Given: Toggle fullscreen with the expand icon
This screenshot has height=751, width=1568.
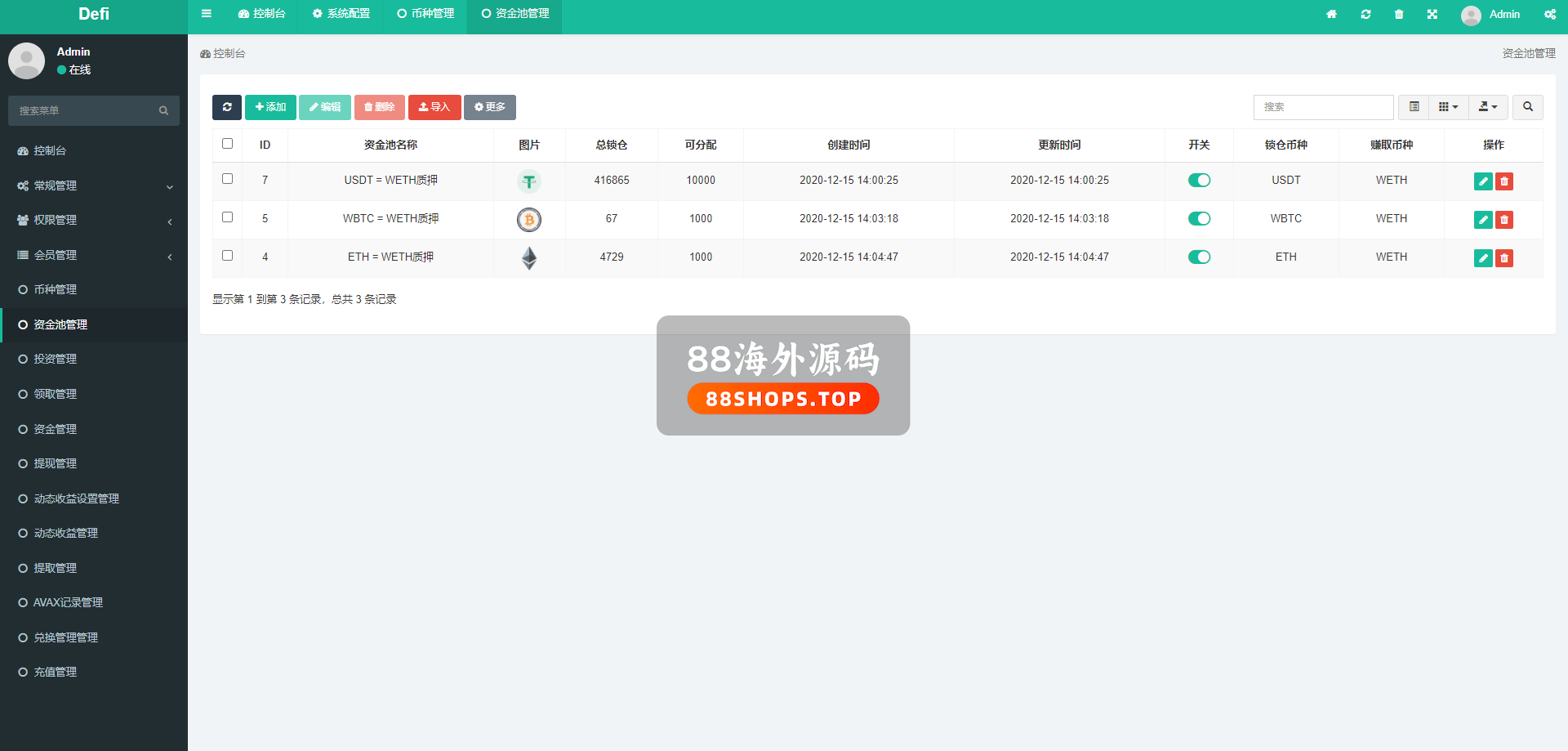Looking at the screenshot, I should point(1432,14).
